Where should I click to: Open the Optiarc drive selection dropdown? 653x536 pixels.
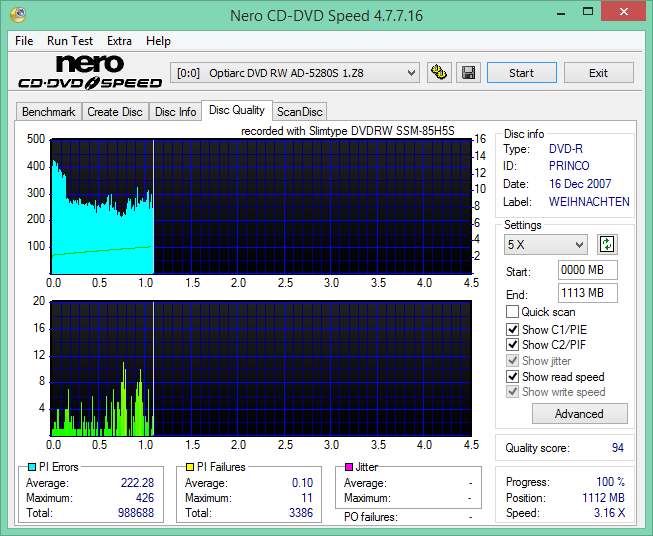294,73
